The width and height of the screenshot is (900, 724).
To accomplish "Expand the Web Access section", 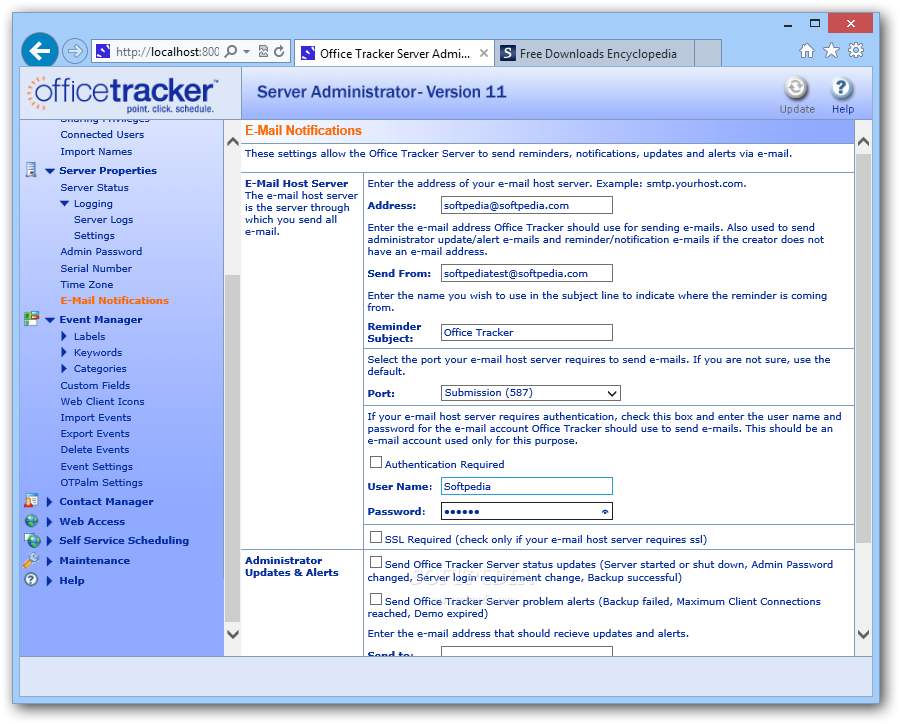I will (49, 521).
